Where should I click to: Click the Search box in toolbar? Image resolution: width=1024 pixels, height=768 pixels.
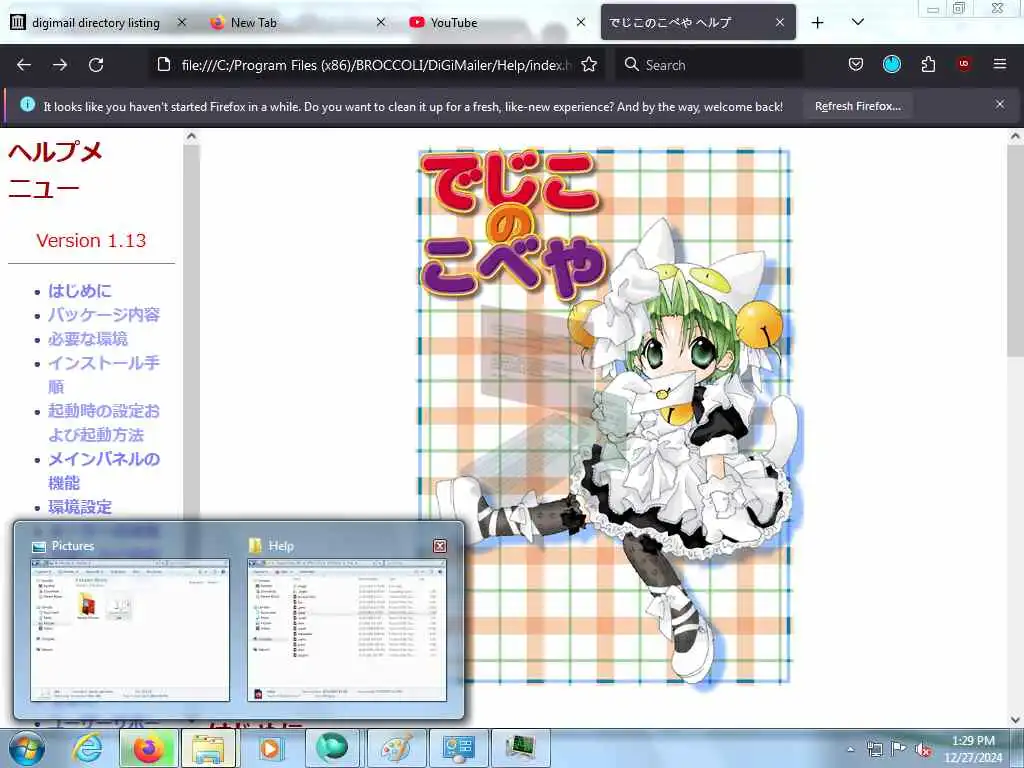click(x=709, y=65)
